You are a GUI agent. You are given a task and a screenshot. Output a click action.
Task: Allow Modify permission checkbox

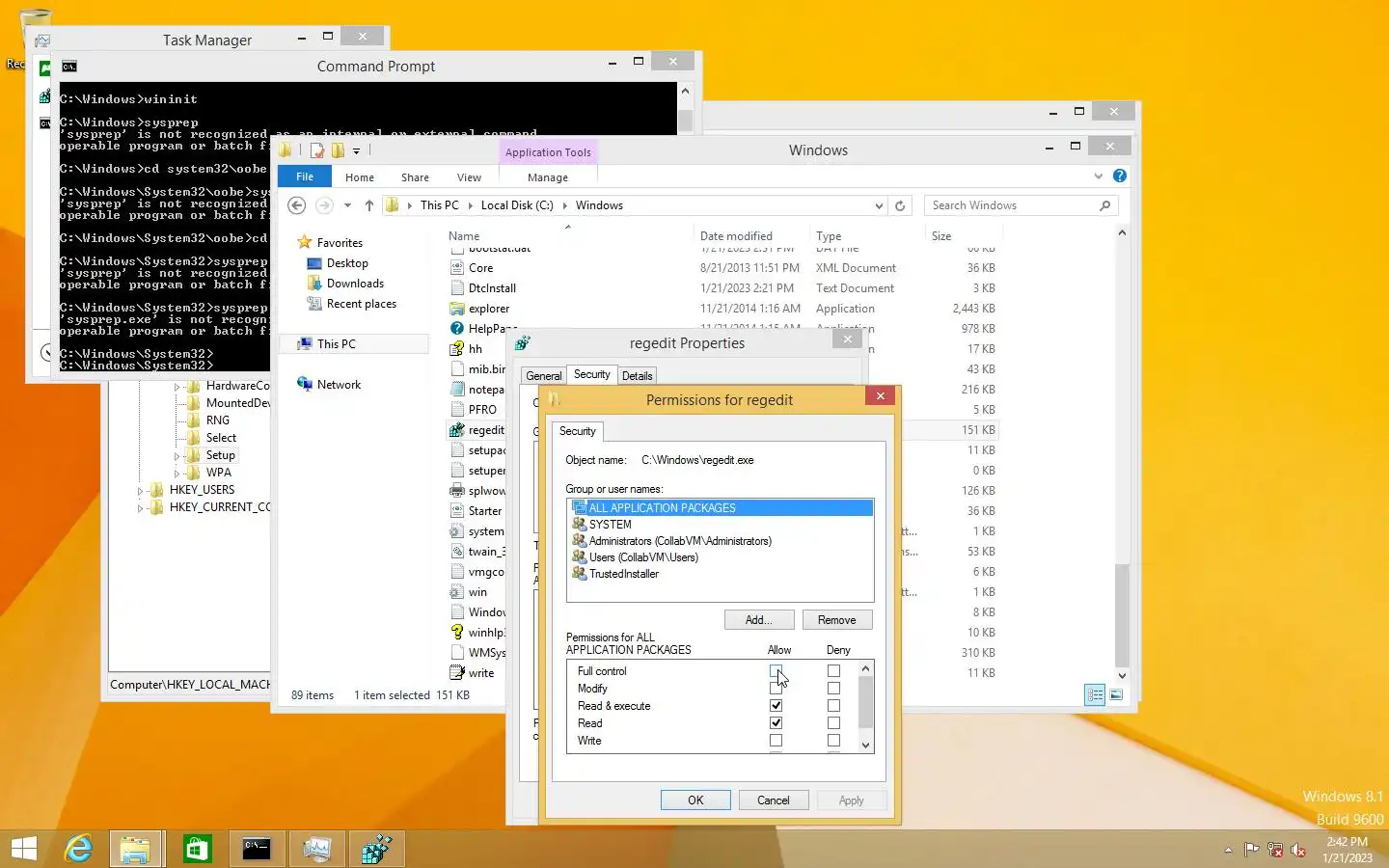click(x=776, y=689)
